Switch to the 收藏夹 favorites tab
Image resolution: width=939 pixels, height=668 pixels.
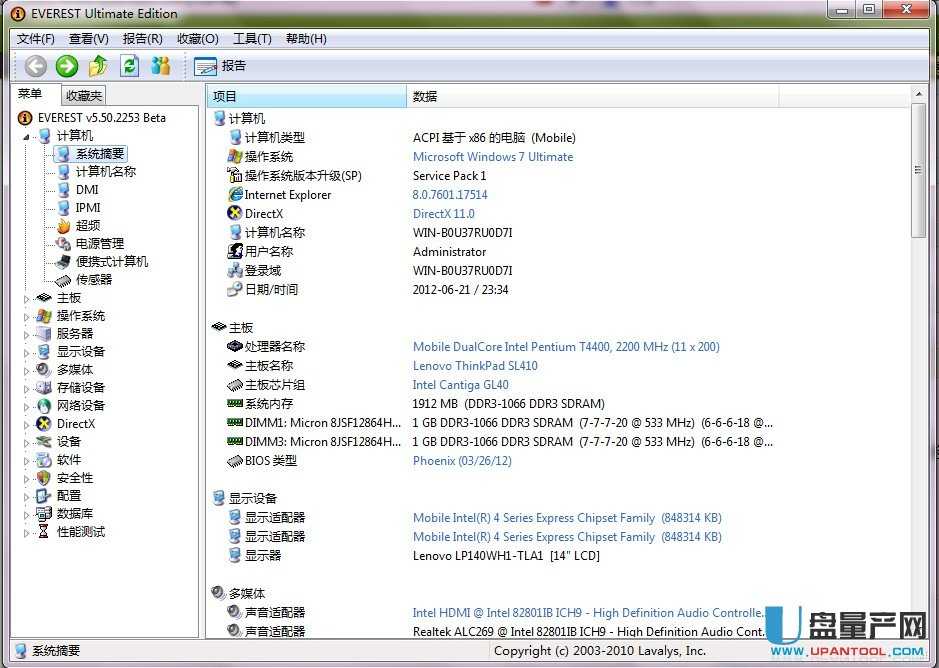pos(83,96)
